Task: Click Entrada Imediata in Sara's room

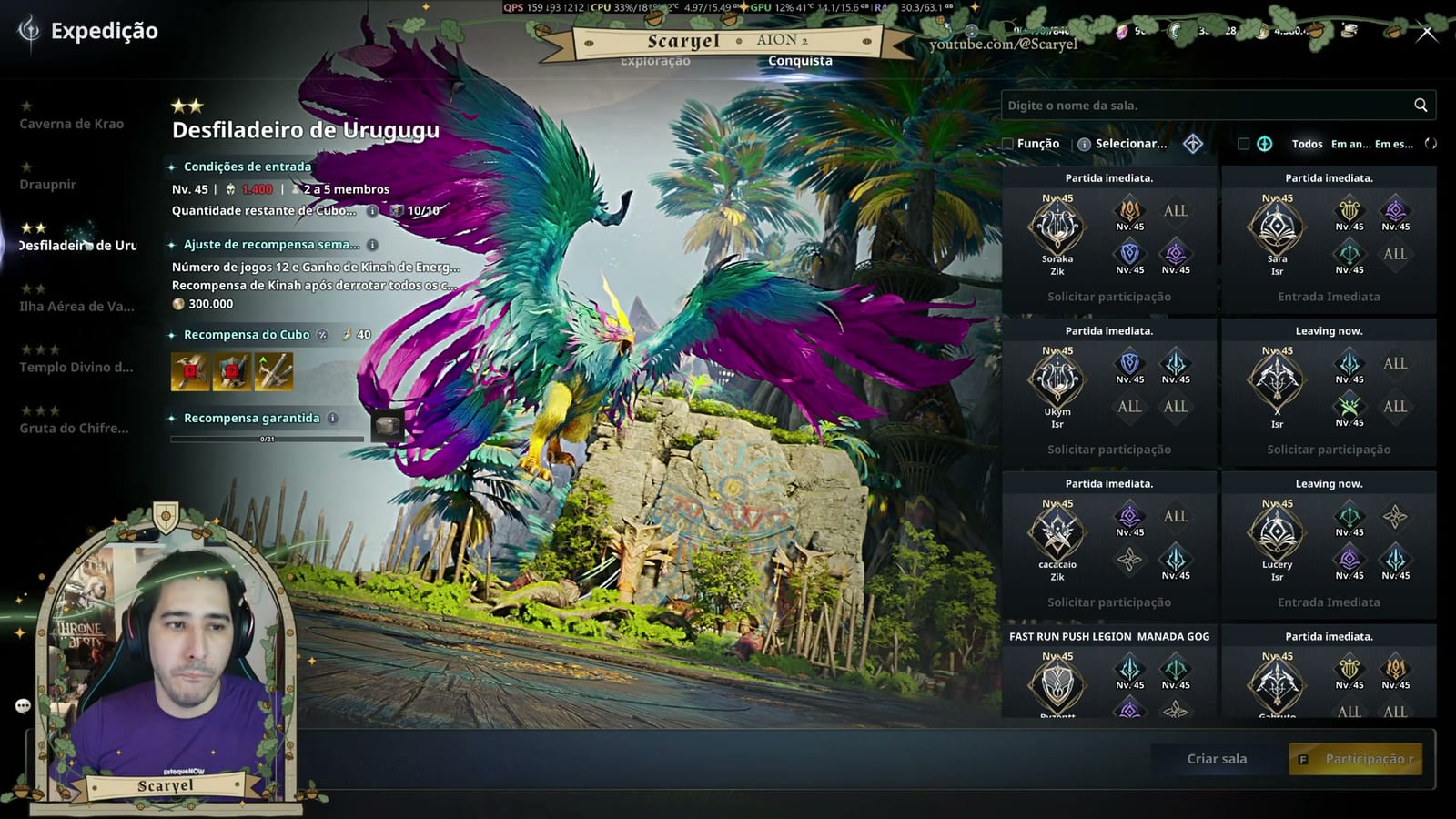Action: pos(1329,297)
